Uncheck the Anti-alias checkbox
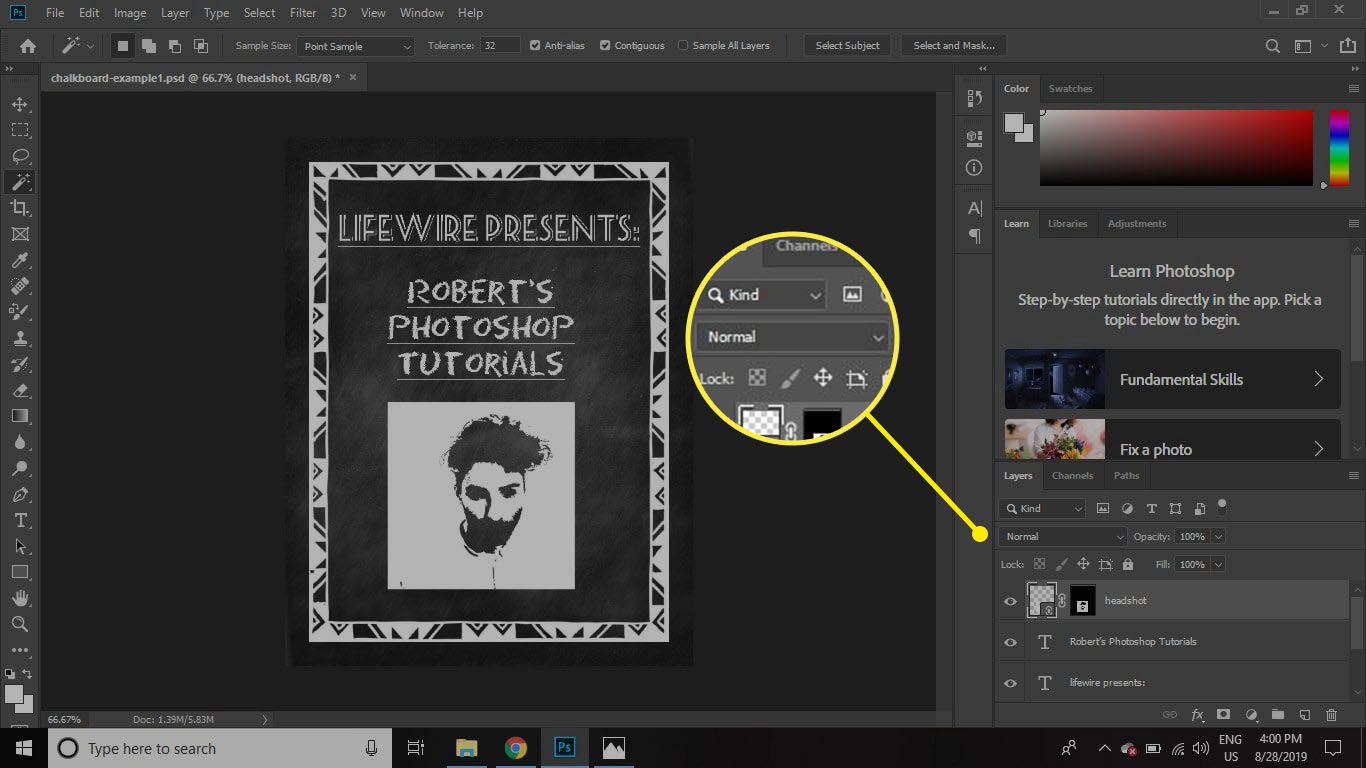The height and width of the screenshot is (768, 1366). coord(535,45)
